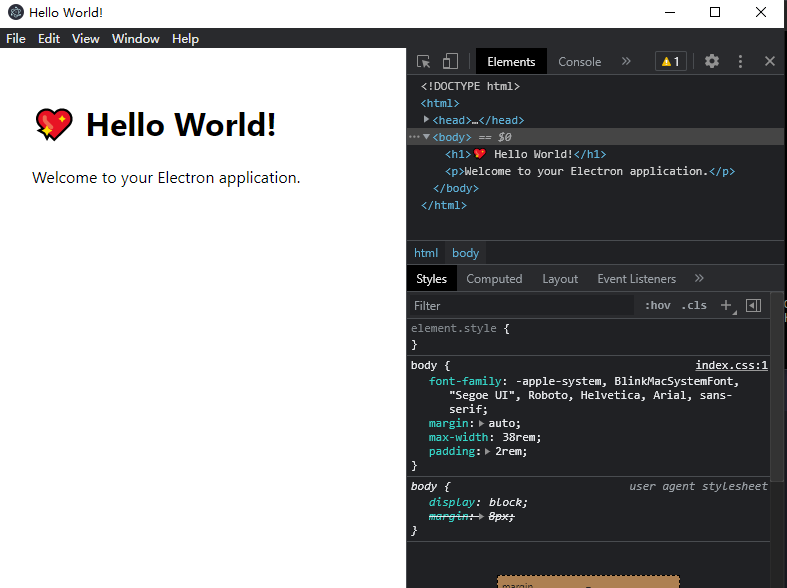Toggle the device toolbar icon
The height and width of the screenshot is (588, 787).
point(450,61)
